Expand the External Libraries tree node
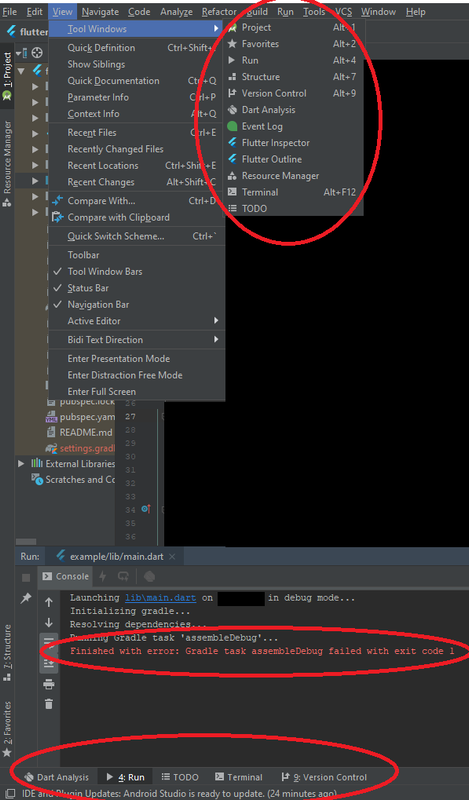 (x=21, y=464)
